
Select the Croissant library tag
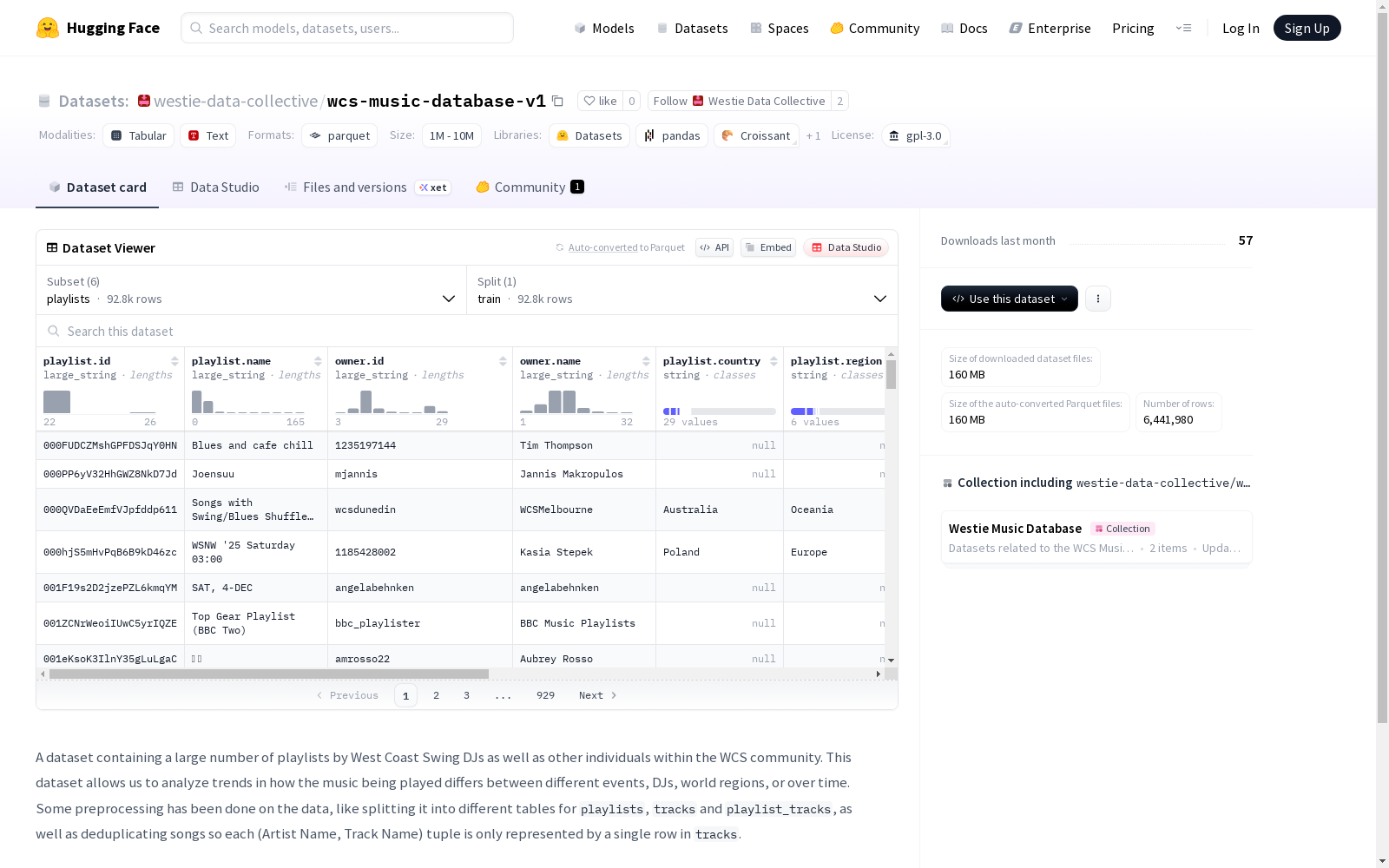[x=756, y=135]
